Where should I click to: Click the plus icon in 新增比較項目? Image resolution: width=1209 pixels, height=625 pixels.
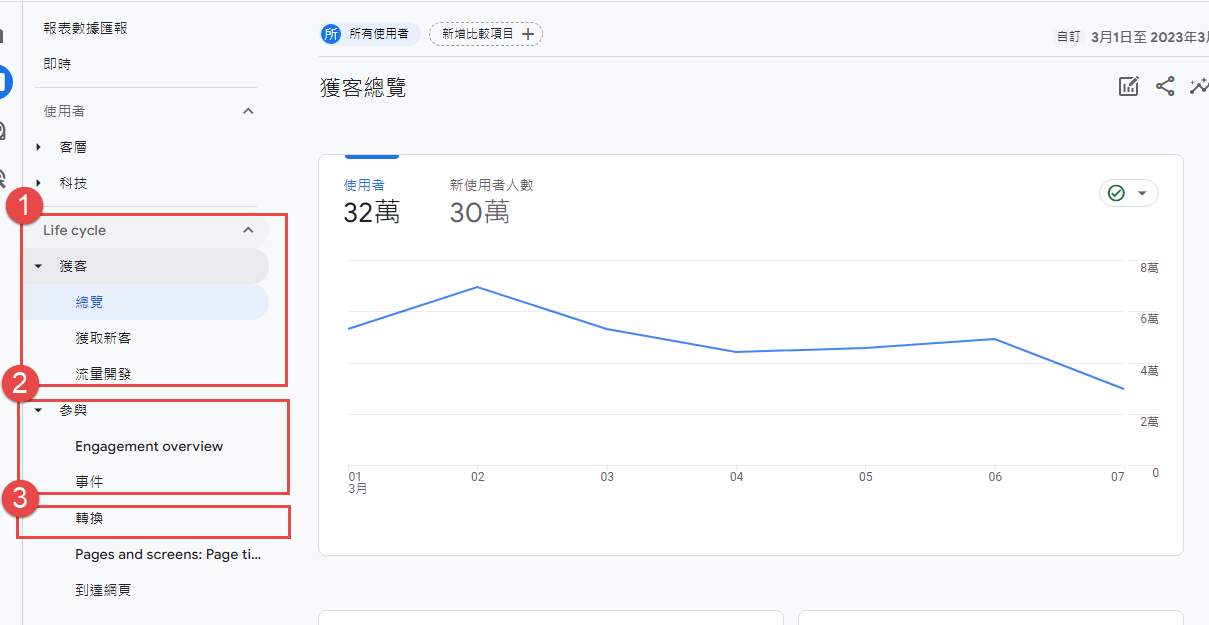point(528,34)
